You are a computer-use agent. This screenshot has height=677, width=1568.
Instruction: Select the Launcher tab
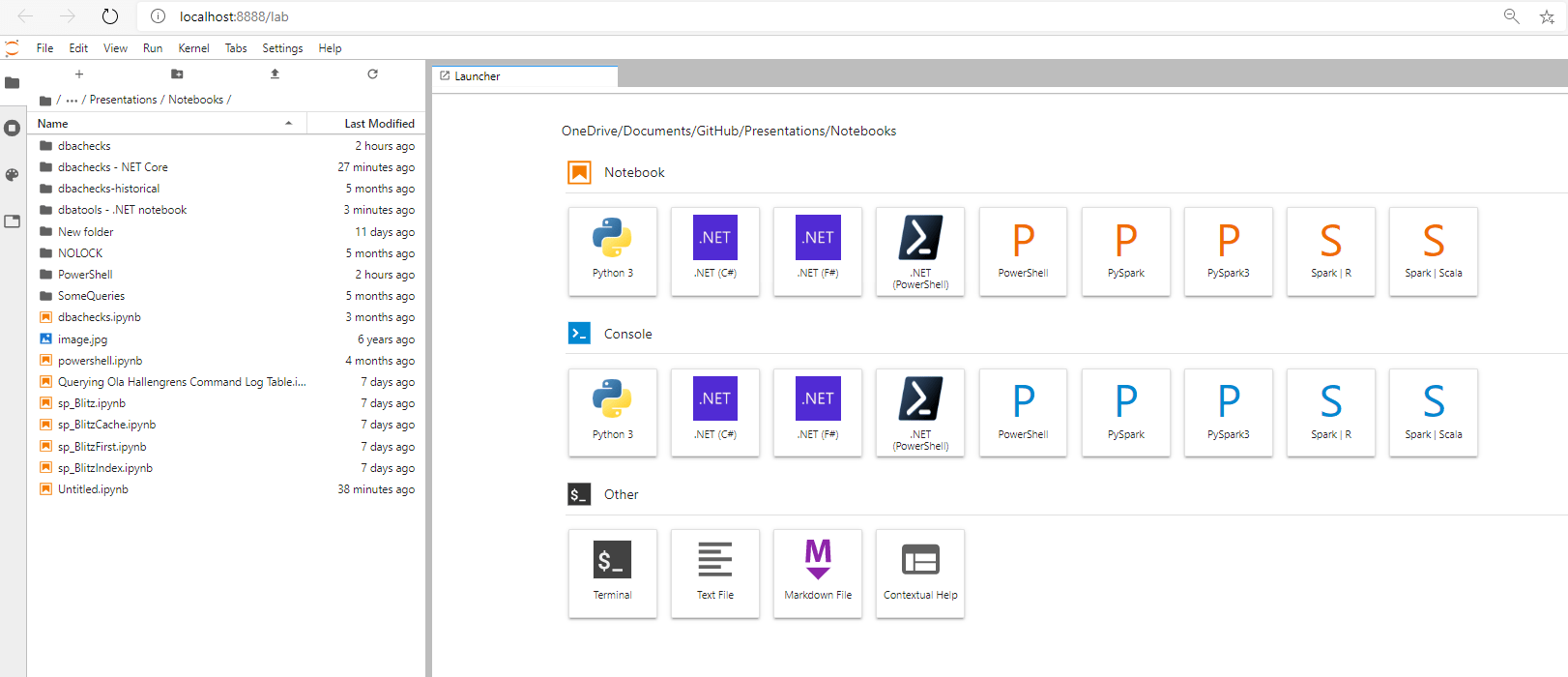click(x=478, y=76)
